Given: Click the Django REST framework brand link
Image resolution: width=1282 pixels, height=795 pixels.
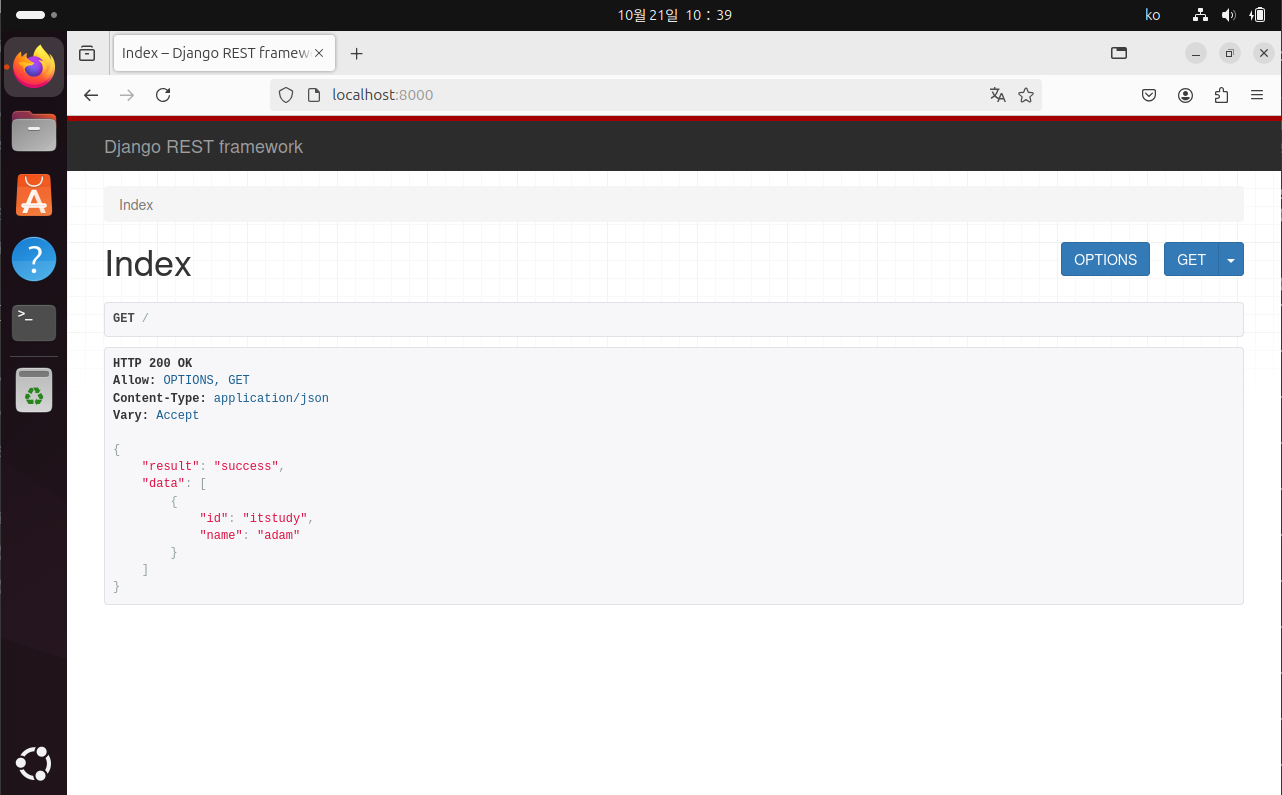Looking at the screenshot, I should (203, 147).
